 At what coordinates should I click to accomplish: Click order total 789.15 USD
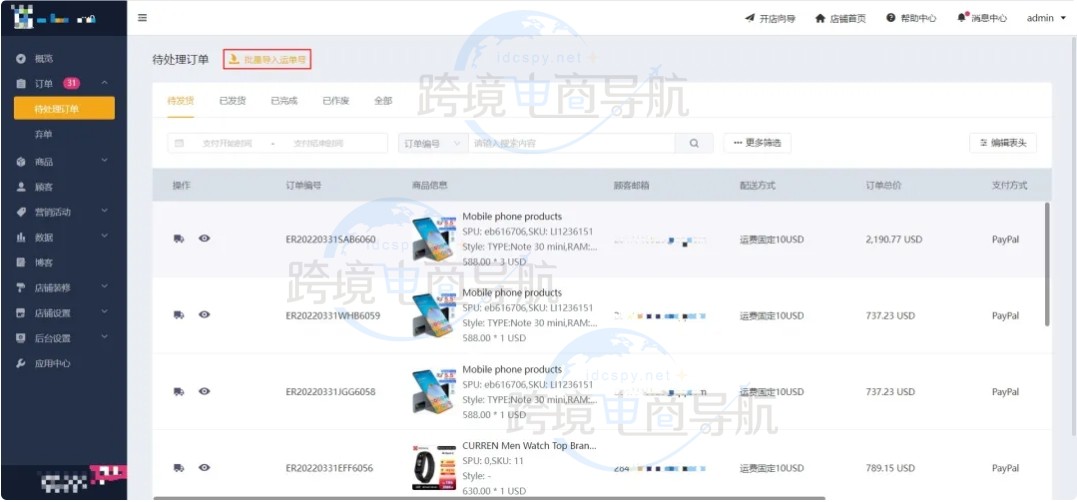click(890, 468)
